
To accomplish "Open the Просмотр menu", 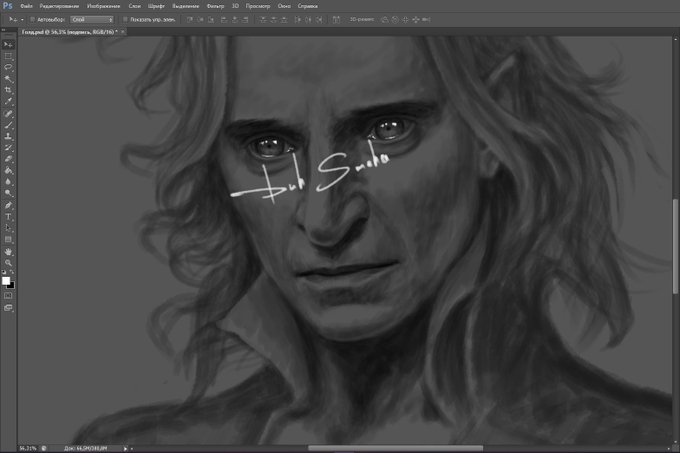I will (x=258, y=6).
